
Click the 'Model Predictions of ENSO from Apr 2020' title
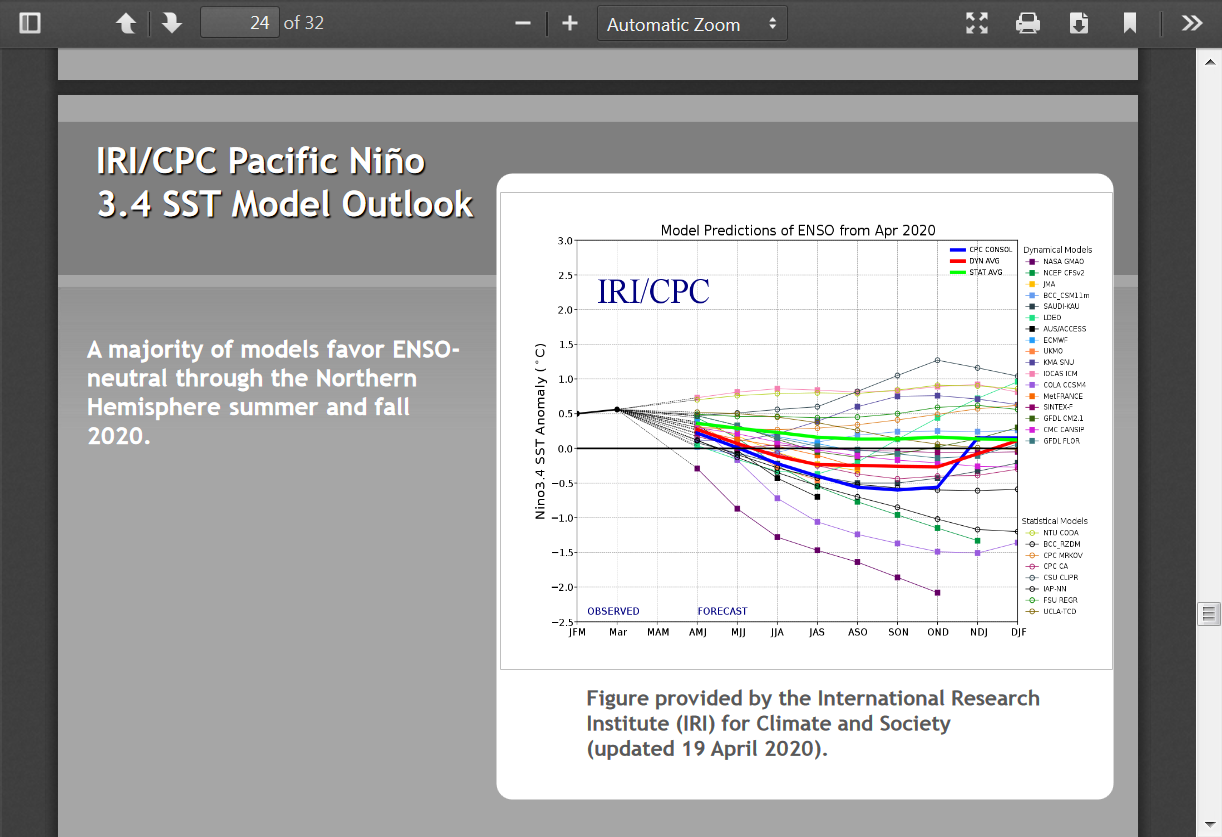798,230
